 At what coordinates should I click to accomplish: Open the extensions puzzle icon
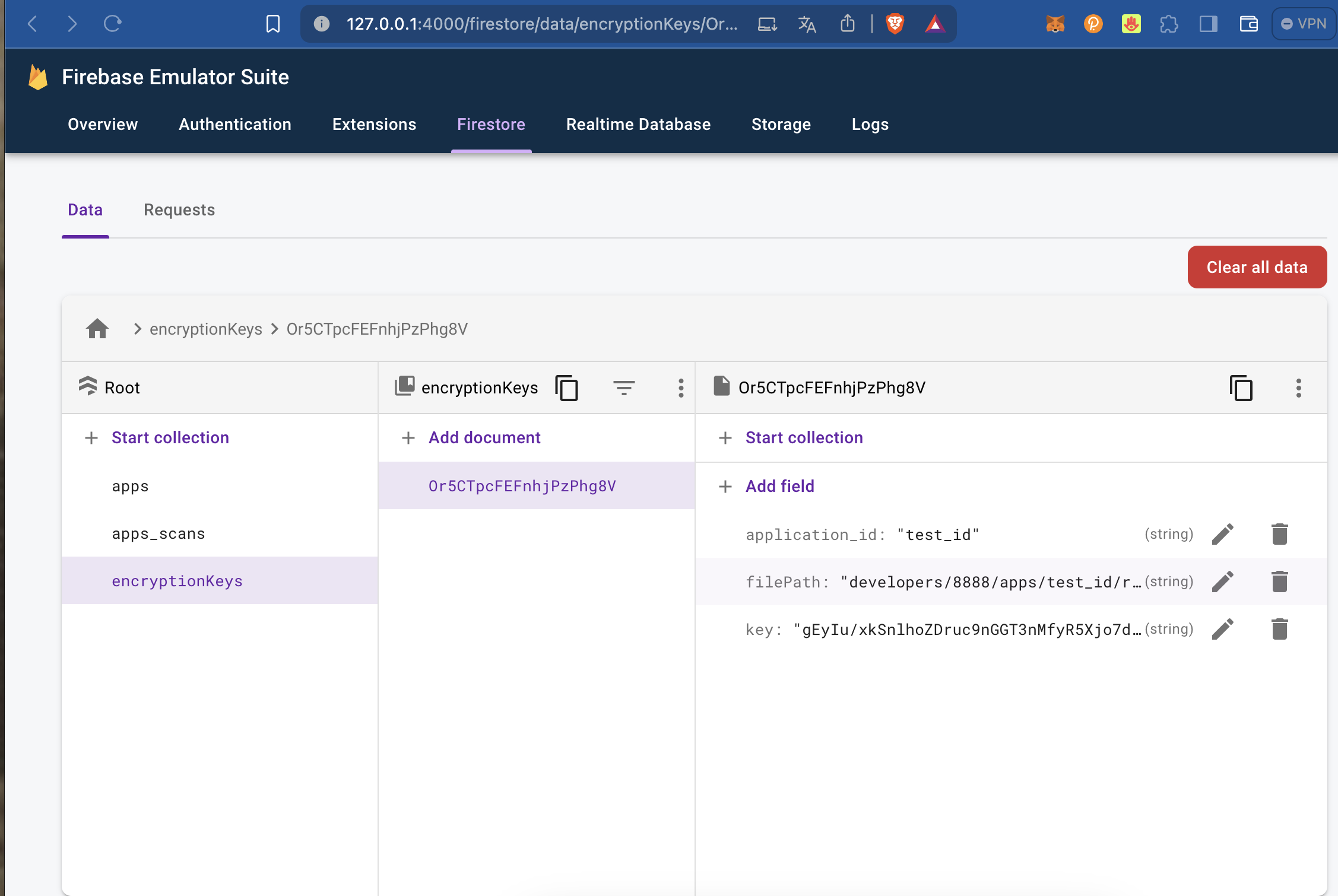pos(1169,24)
